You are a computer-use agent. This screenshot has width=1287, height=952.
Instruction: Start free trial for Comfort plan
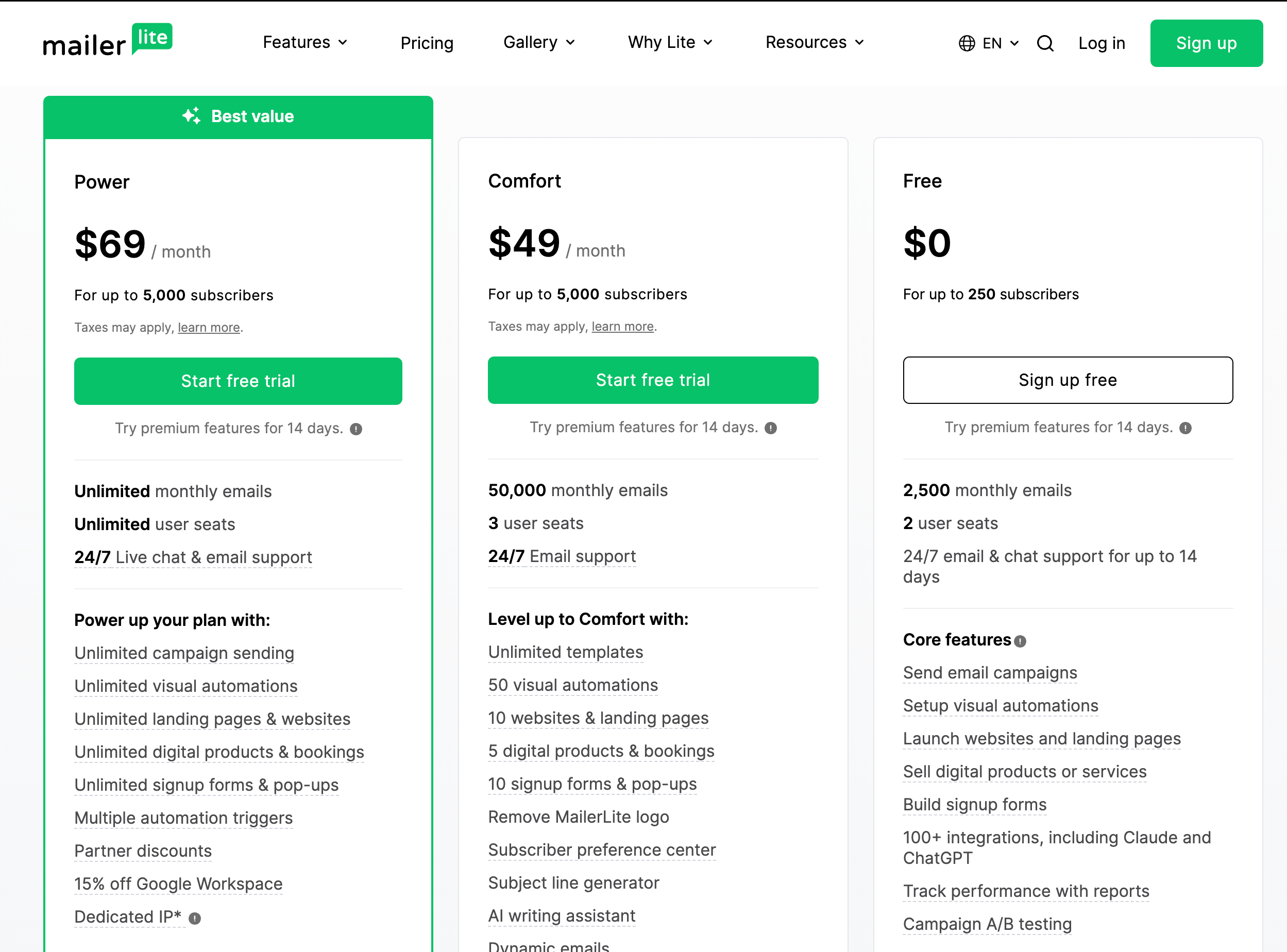tap(653, 380)
